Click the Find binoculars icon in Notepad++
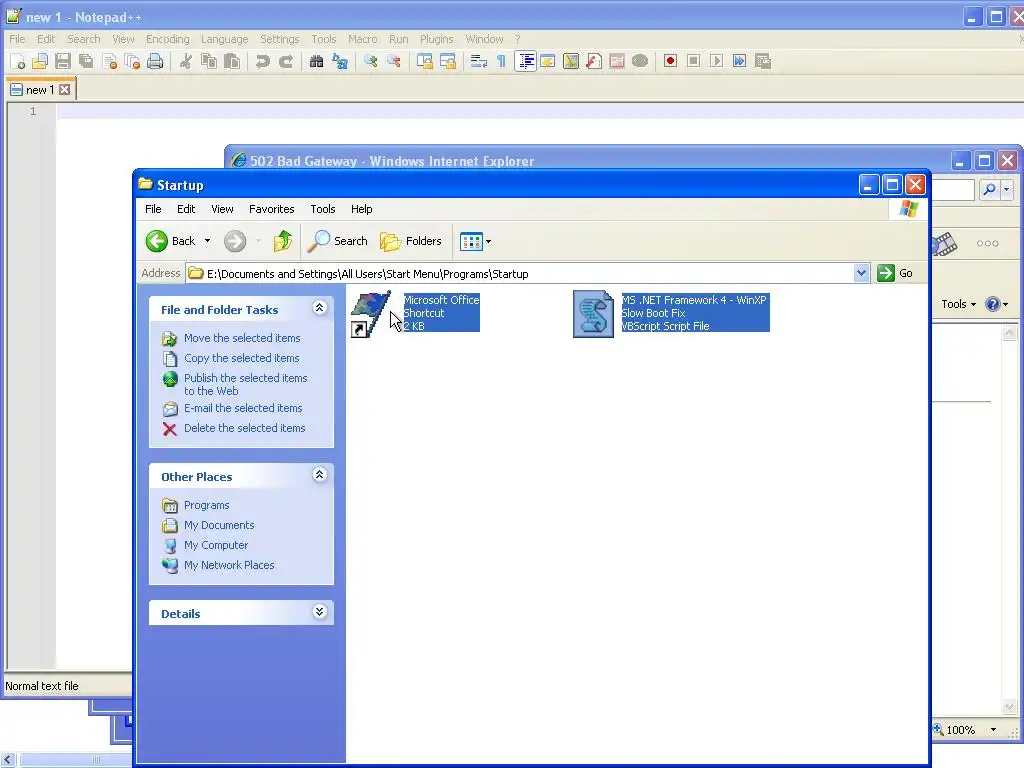Viewport: 1024px width, 768px height. (x=317, y=61)
